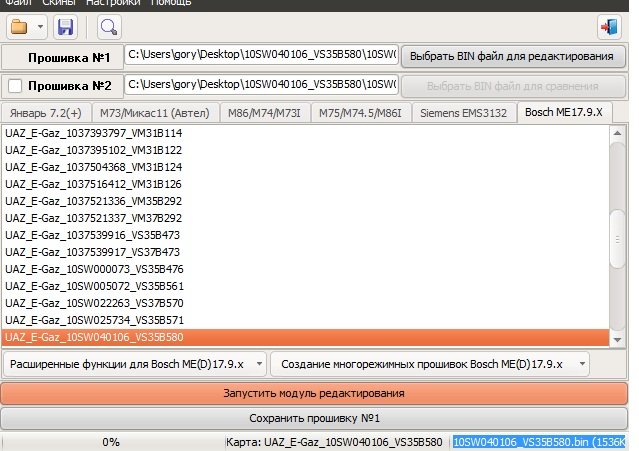Click the exit door icon at top right
This screenshot has width=639, height=451.
click(x=608, y=27)
